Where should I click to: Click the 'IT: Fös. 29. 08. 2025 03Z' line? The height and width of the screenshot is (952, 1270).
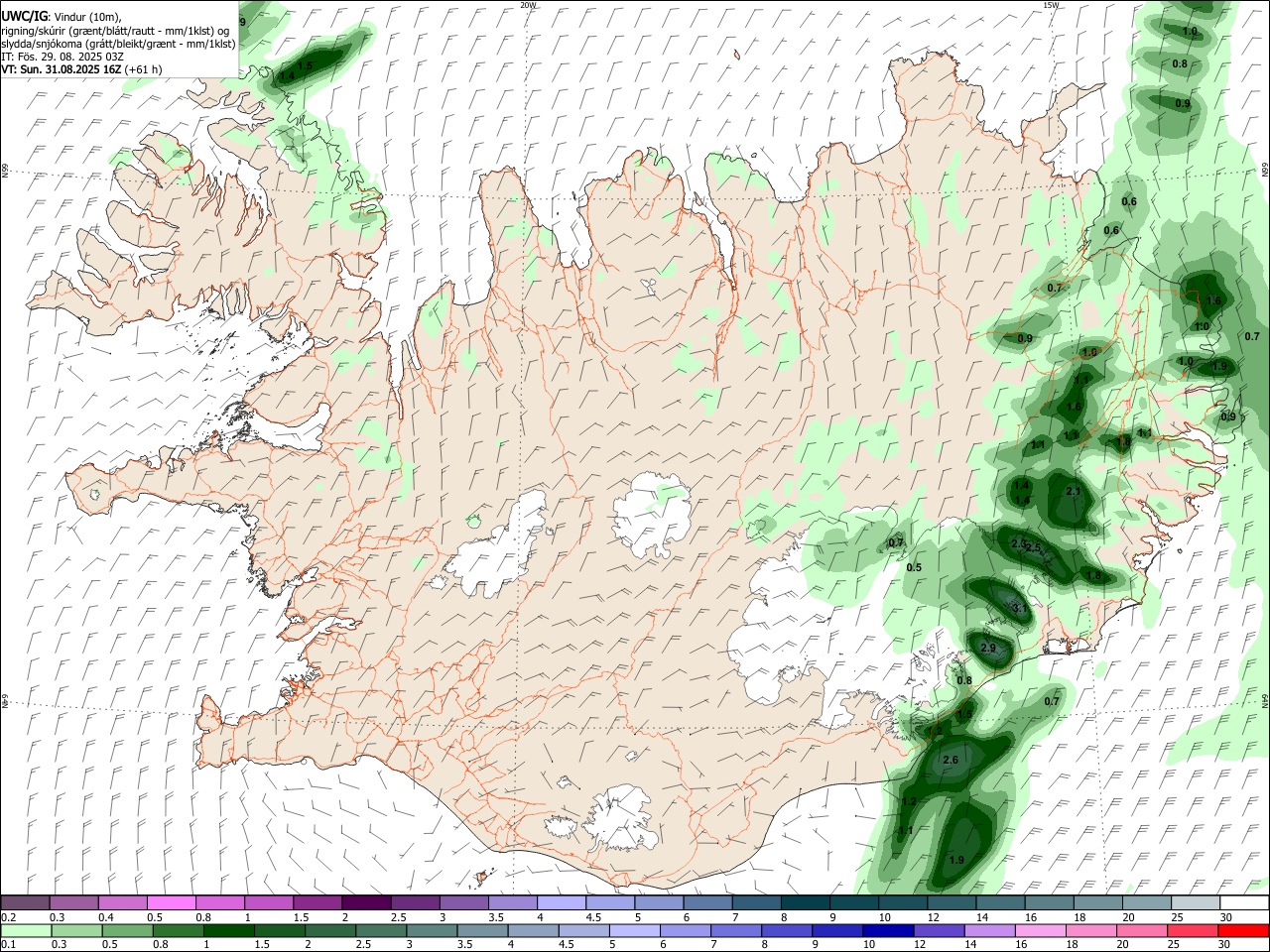coord(63,57)
